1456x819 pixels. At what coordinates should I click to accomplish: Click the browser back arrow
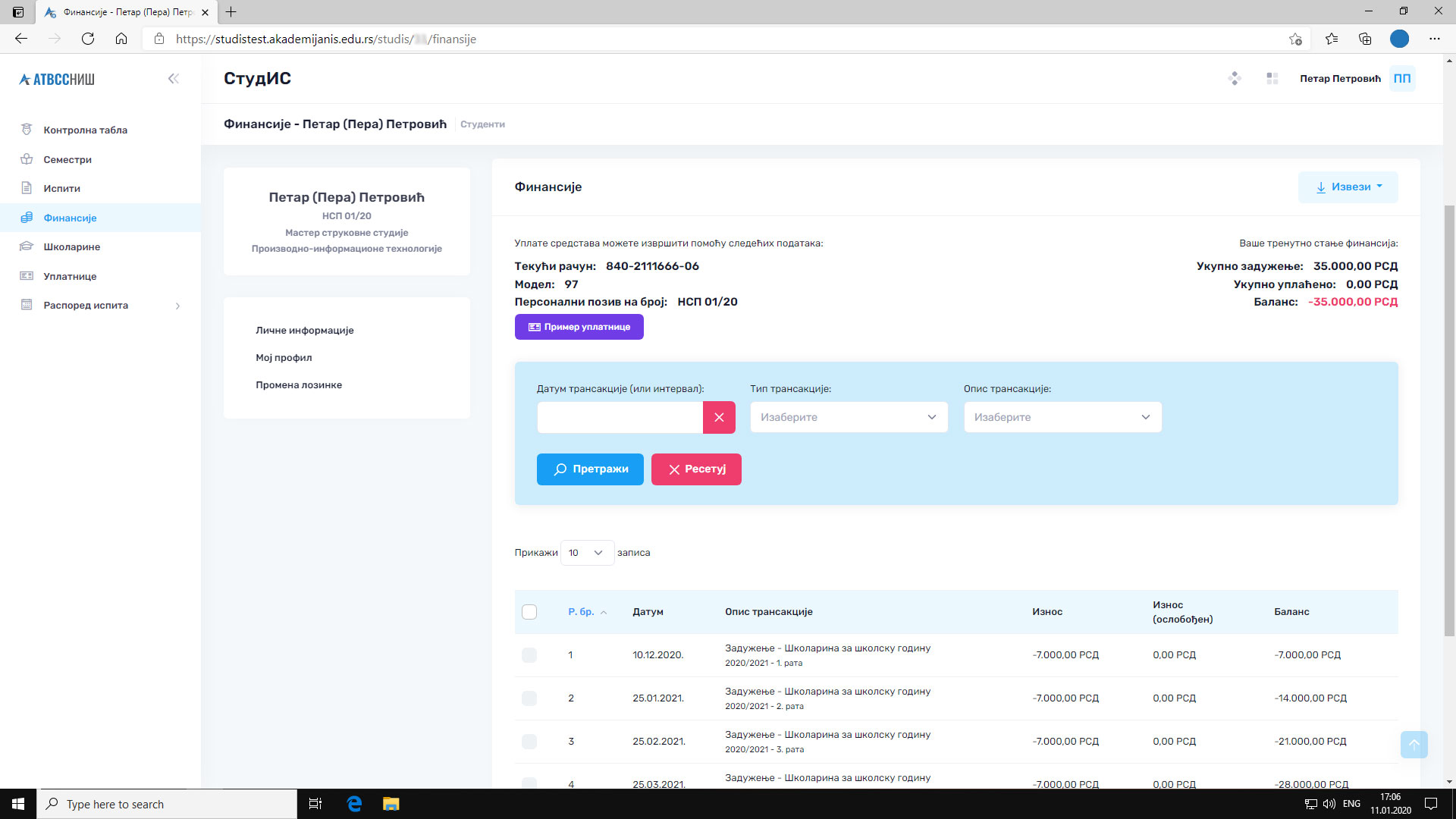[x=21, y=39]
